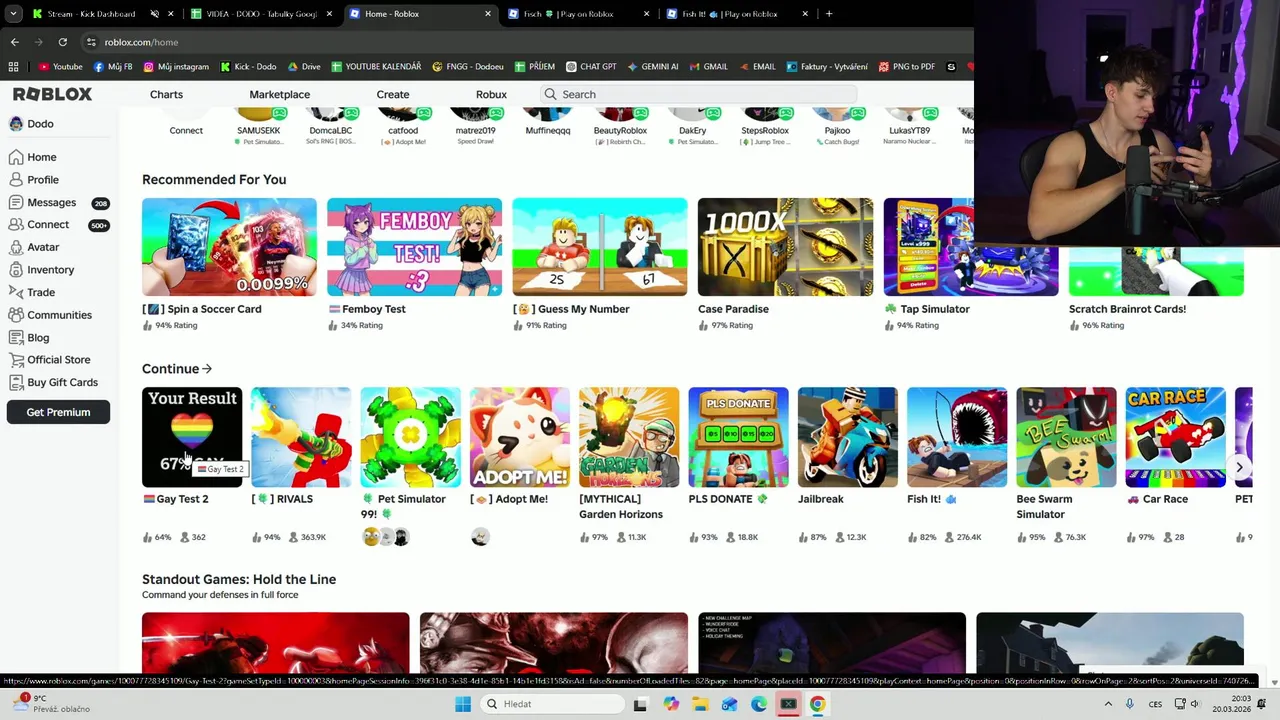This screenshot has height=720, width=1280.
Task: Open the Adopt Me! game tile
Action: pyautogui.click(x=520, y=437)
